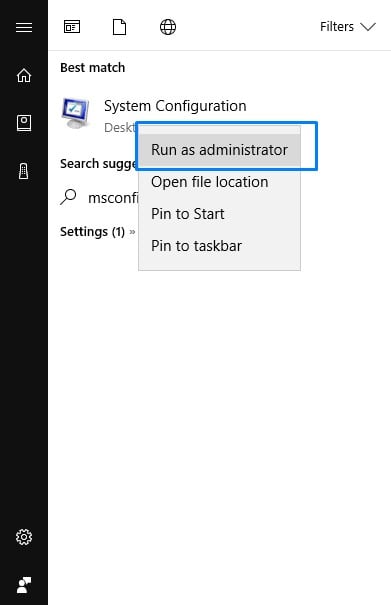Click the System Configuration app icon

76,113
